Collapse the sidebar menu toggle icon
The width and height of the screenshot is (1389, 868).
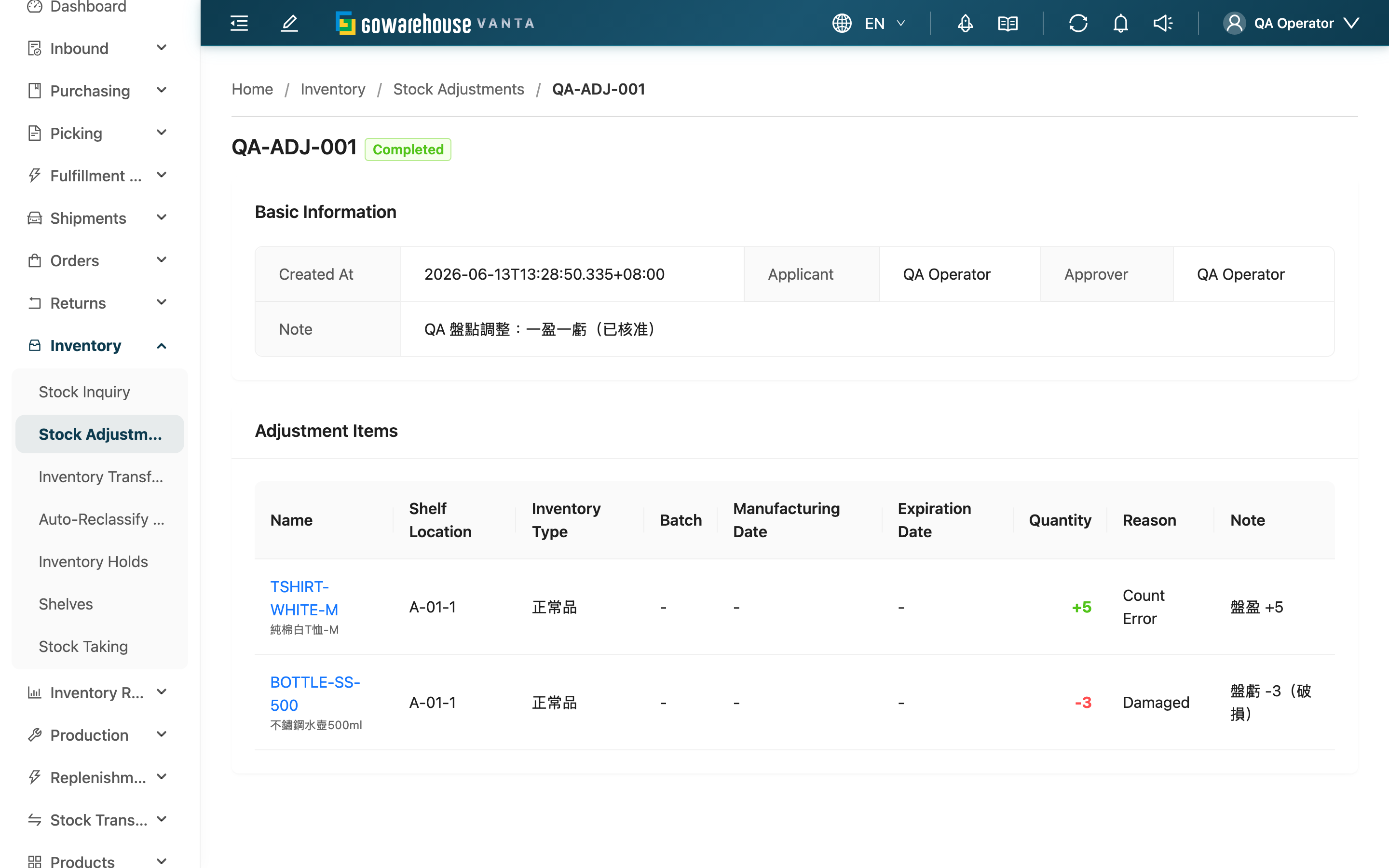coord(239,24)
